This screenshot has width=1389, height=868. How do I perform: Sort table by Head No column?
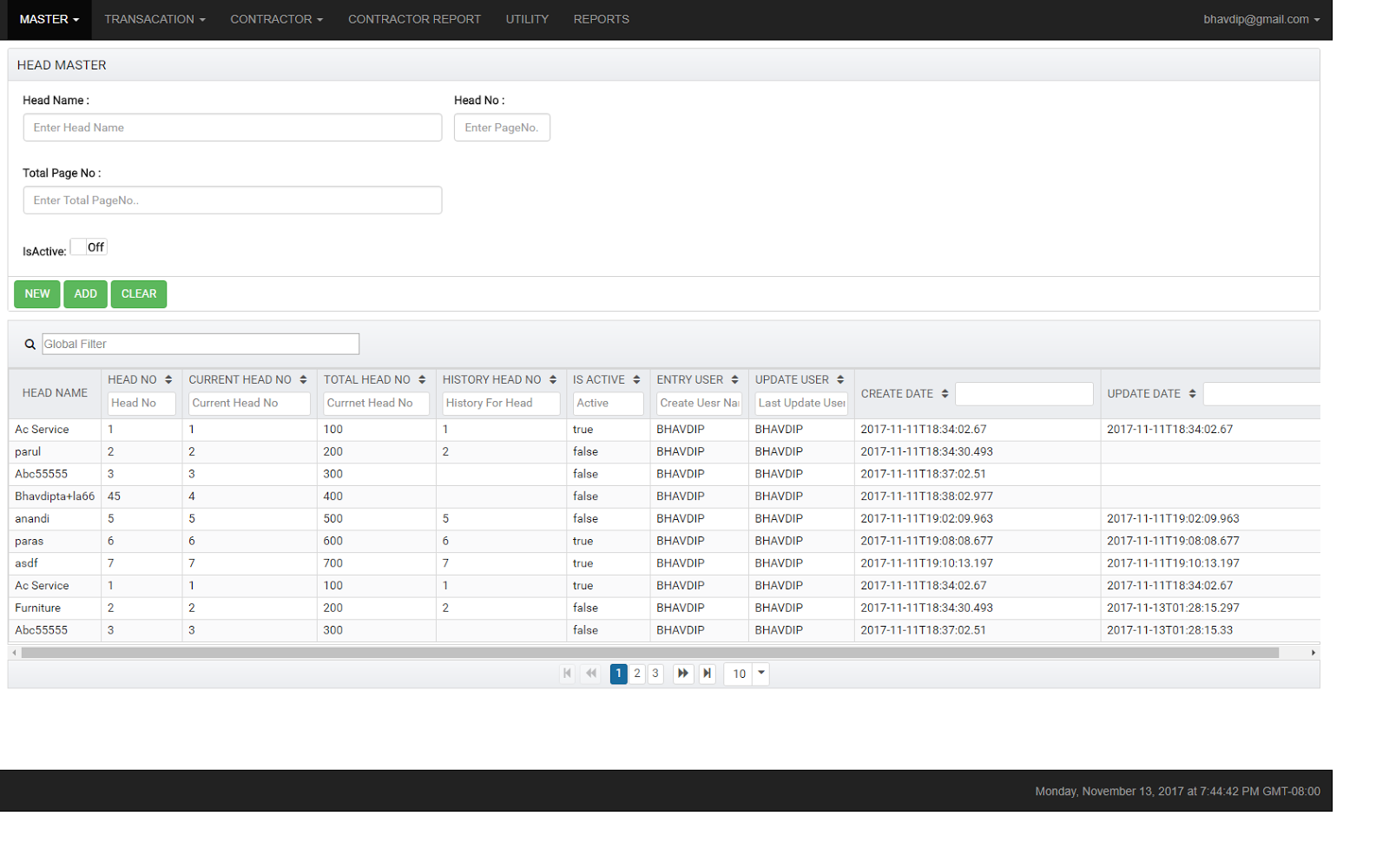[168, 380]
